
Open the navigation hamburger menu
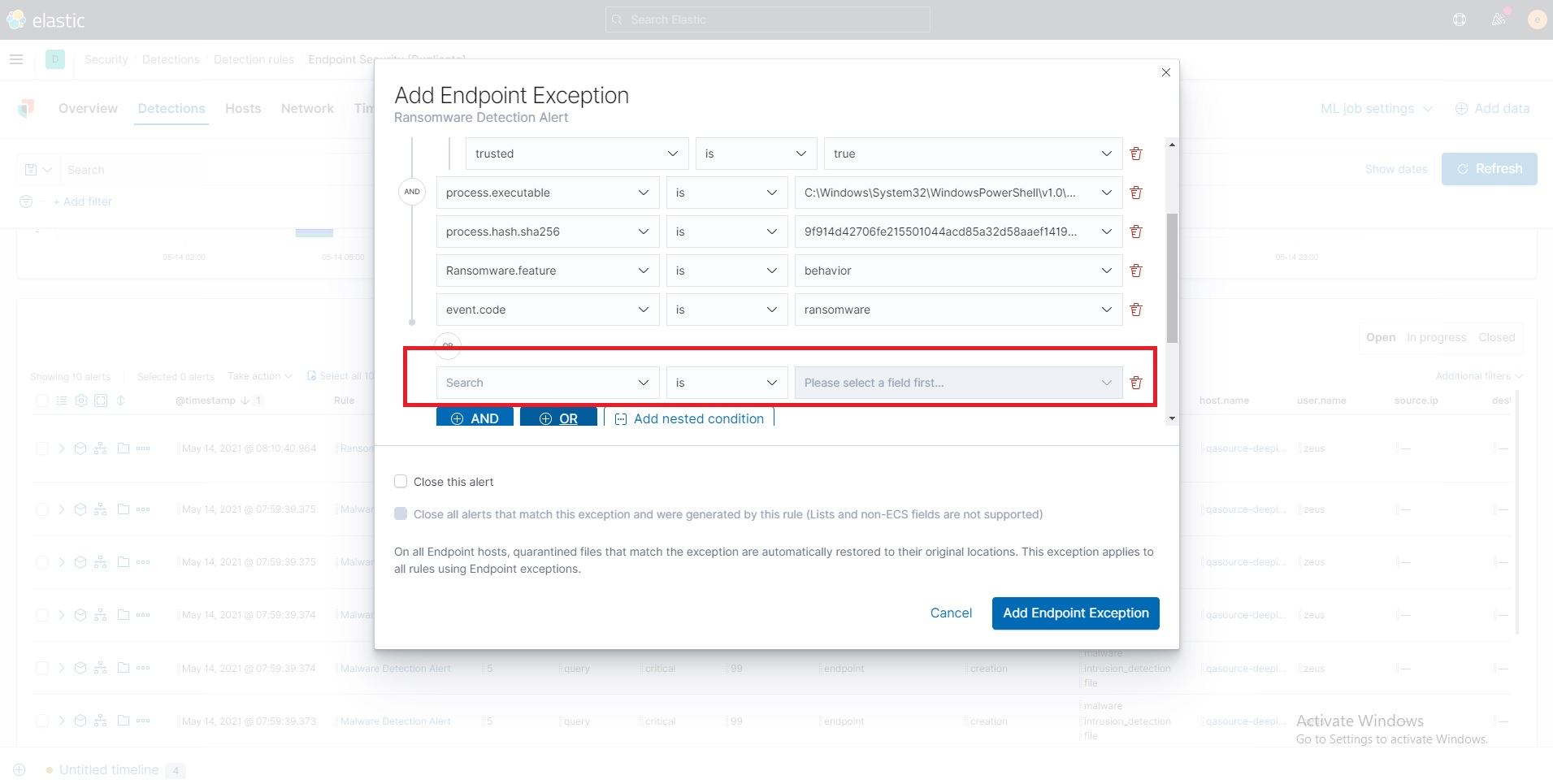tap(16, 59)
